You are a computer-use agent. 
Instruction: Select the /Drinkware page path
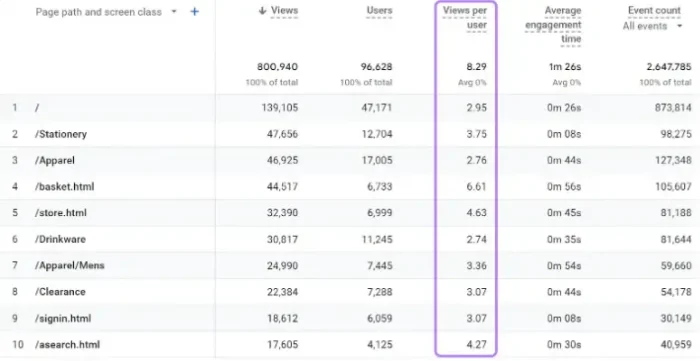click(60, 239)
